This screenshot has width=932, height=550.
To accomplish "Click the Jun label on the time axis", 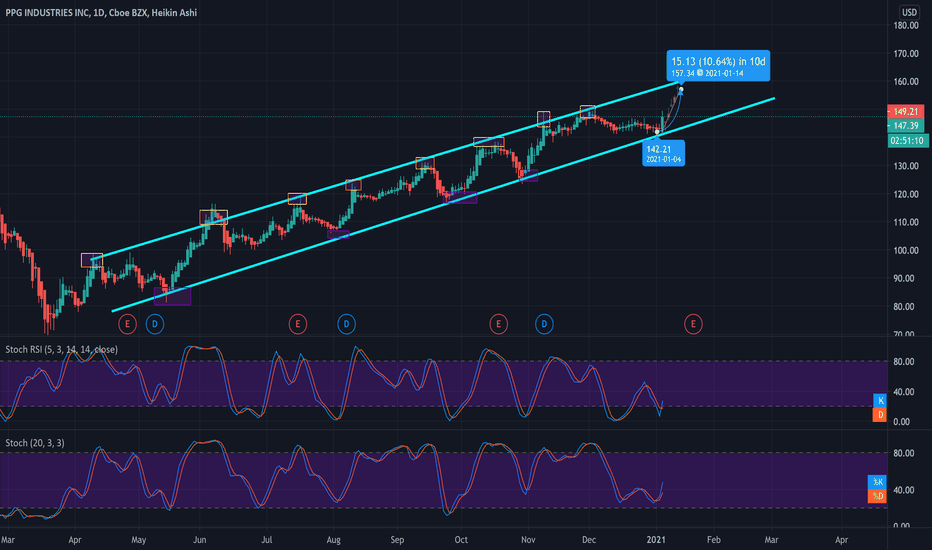I will 200,540.
